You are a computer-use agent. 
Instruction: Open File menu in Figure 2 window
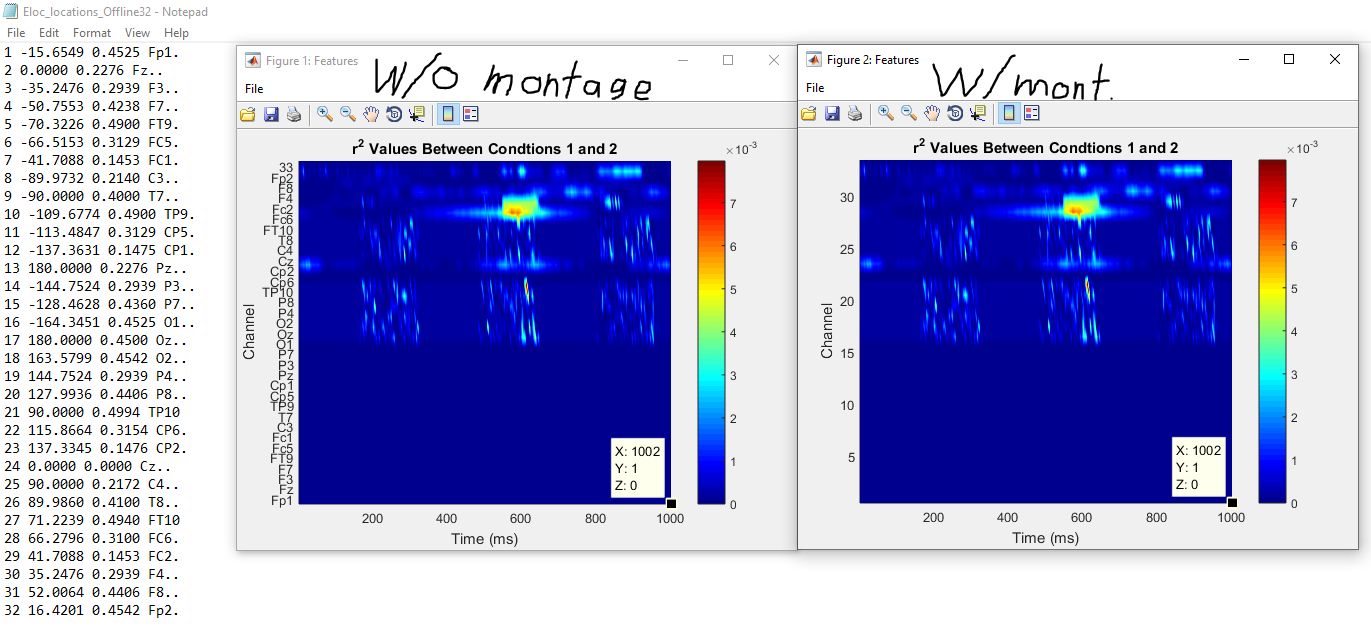815,88
